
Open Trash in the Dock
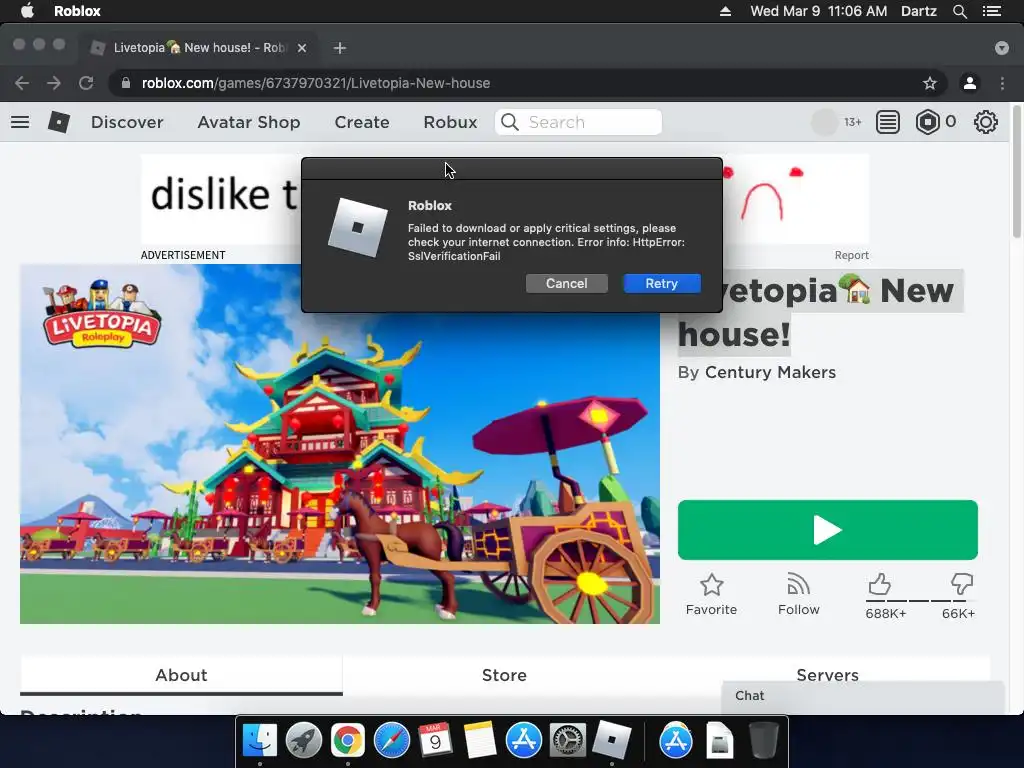click(x=763, y=740)
